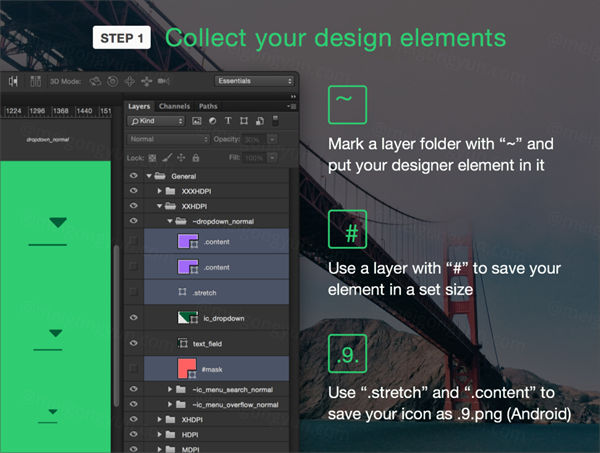Toggle visibility of ic_dropdown layer

[133, 317]
